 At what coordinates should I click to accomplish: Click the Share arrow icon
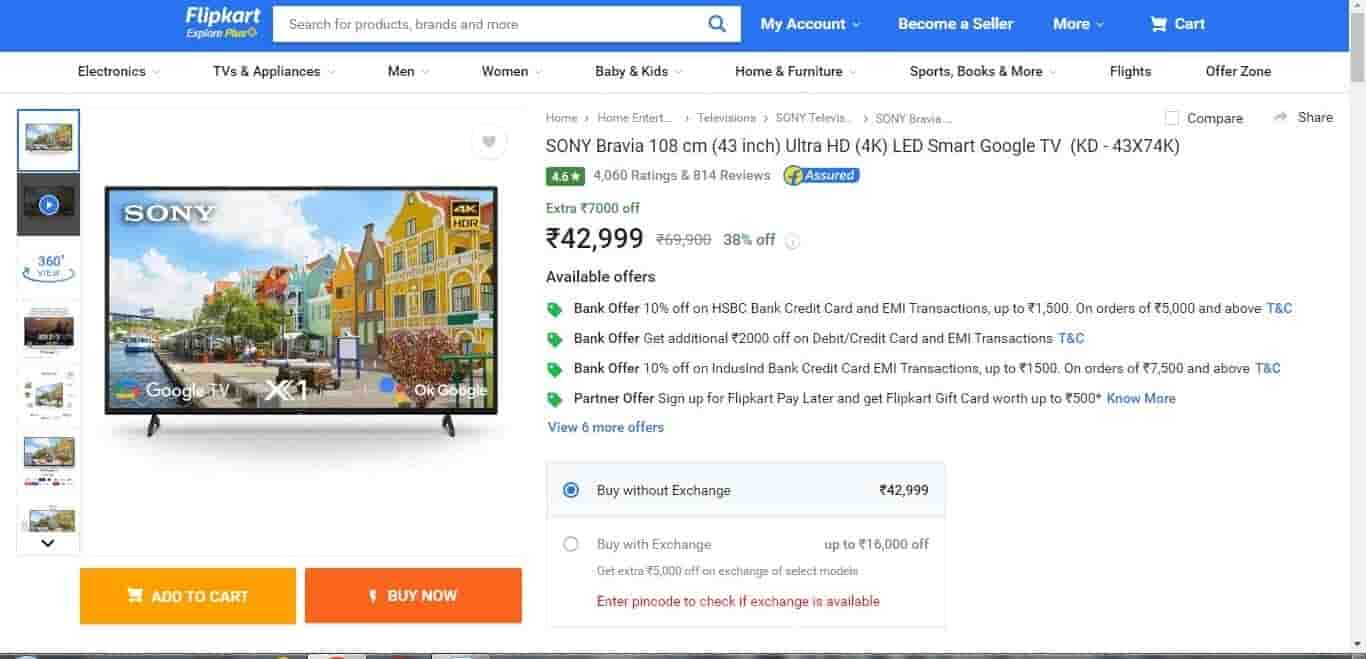(1280, 117)
